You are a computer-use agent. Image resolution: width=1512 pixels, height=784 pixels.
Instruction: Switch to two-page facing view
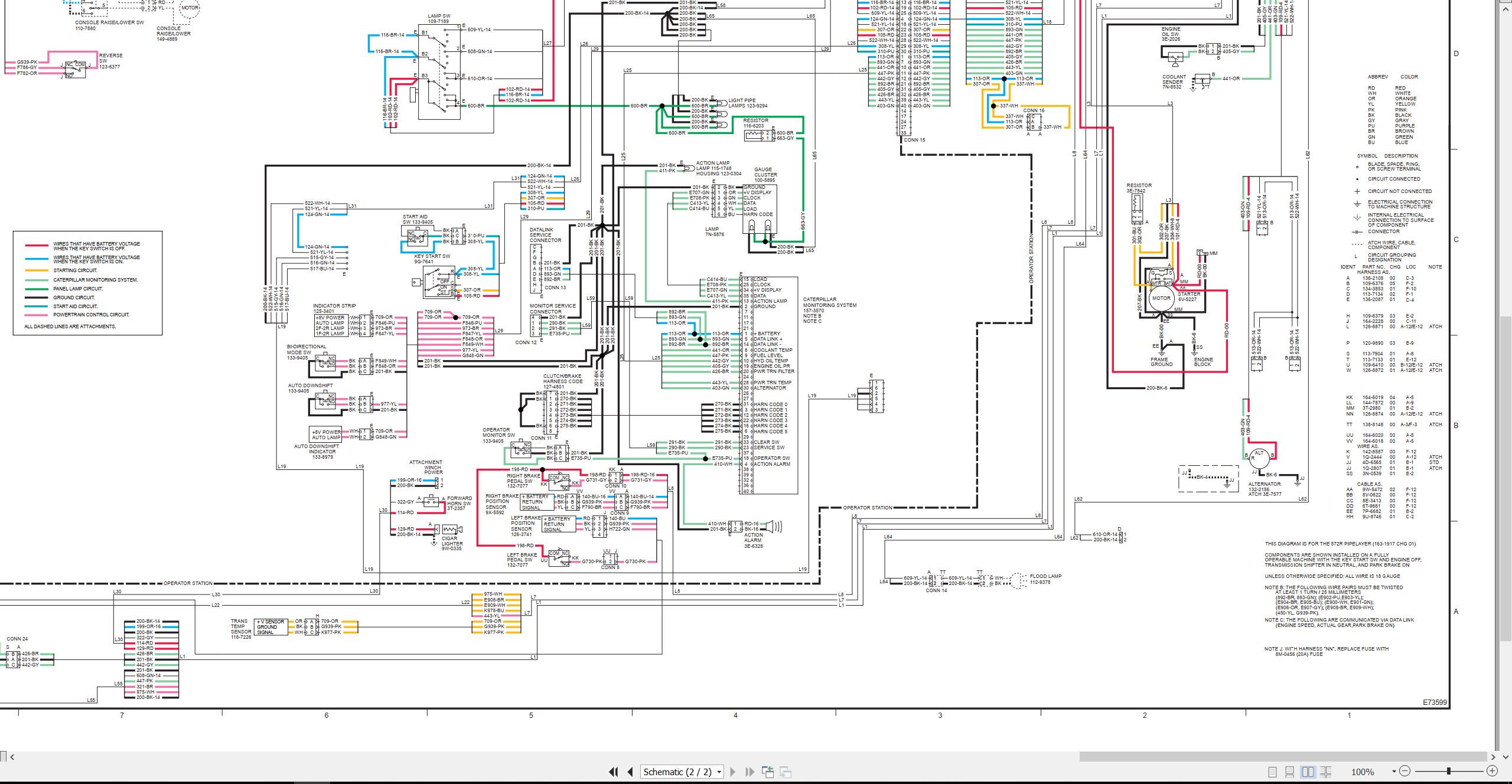pyautogui.click(x=1308, y=772)
